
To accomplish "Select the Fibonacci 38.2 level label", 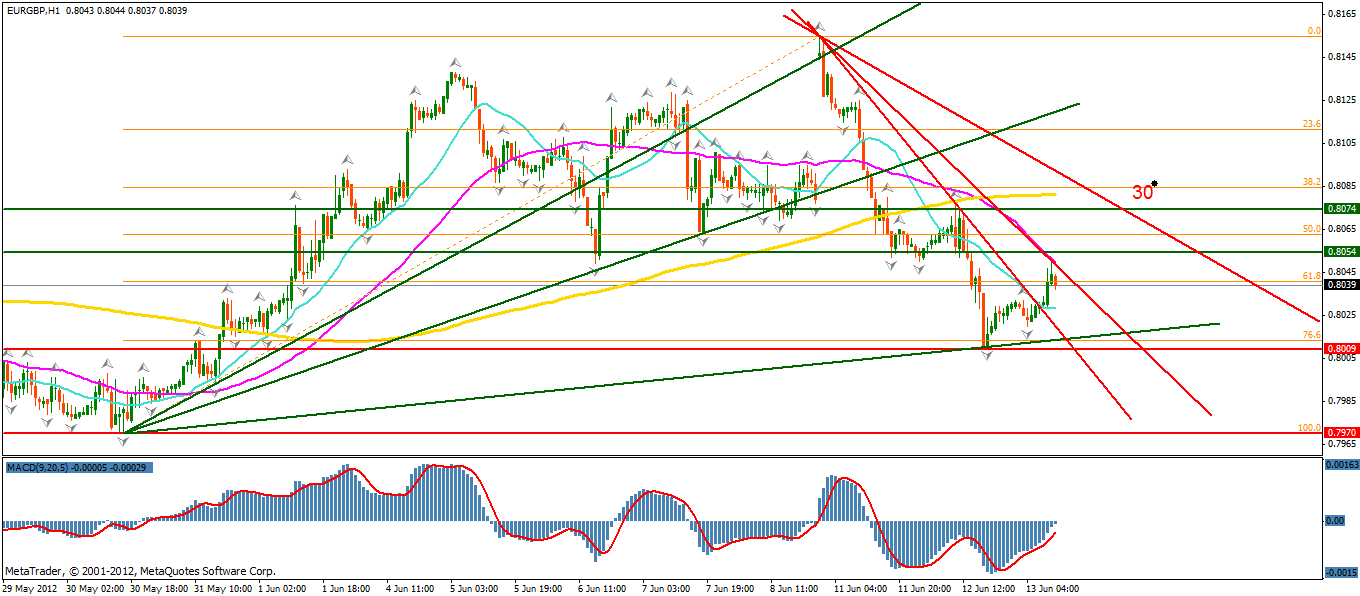I will coord(1311,183).
